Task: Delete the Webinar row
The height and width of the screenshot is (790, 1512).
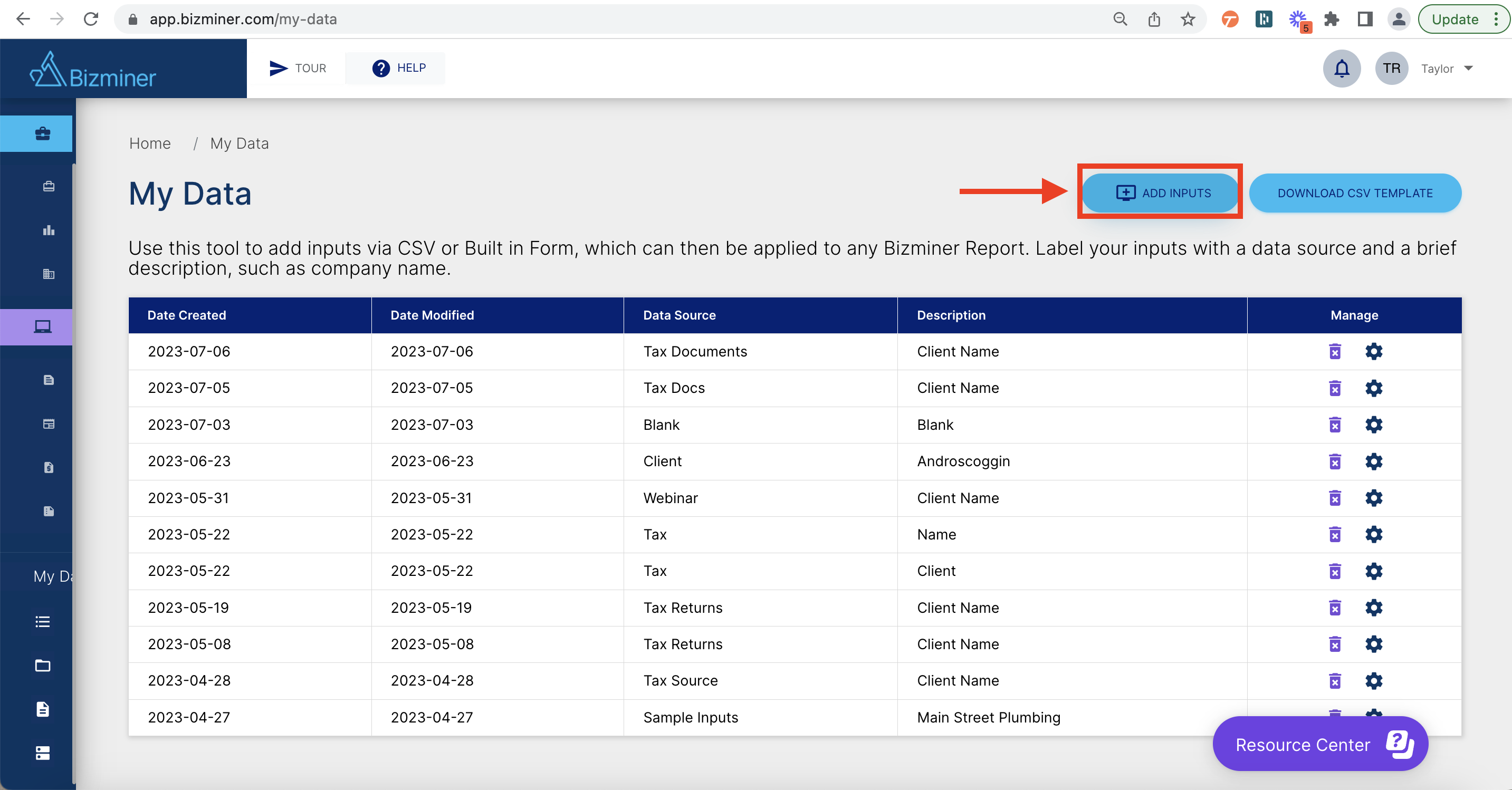Action: click(x=1335, y=498)
